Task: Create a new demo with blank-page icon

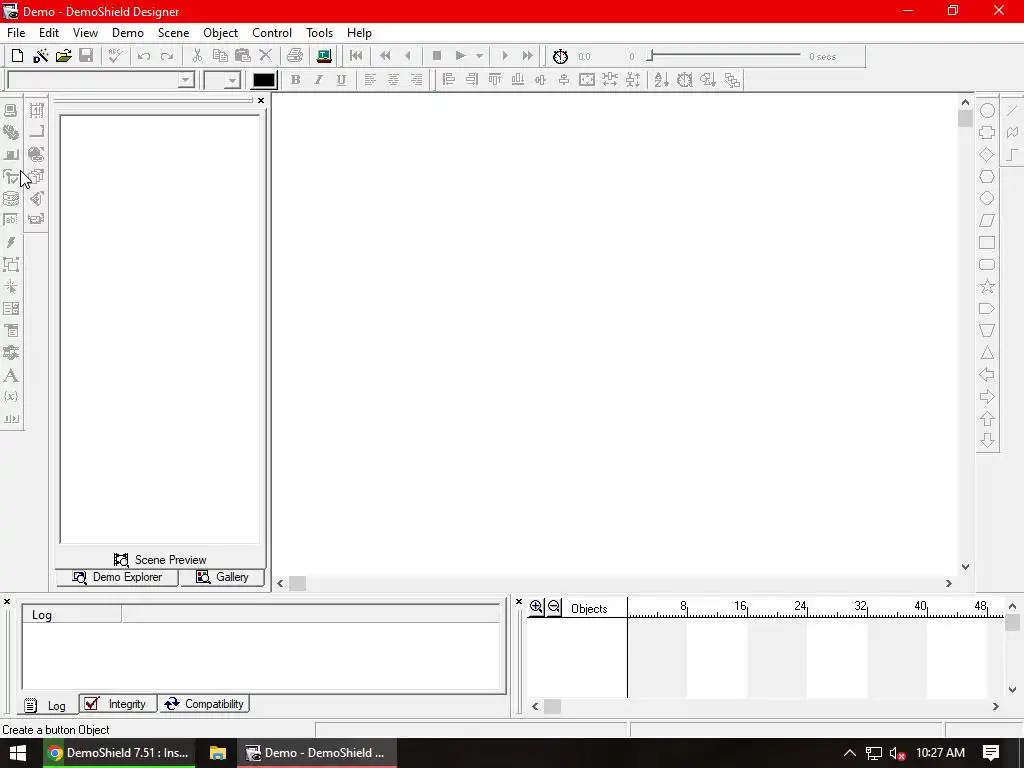Action: click(18, 56)
